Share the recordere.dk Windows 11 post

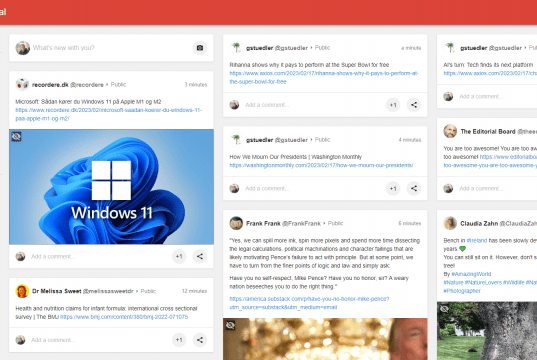200,256
